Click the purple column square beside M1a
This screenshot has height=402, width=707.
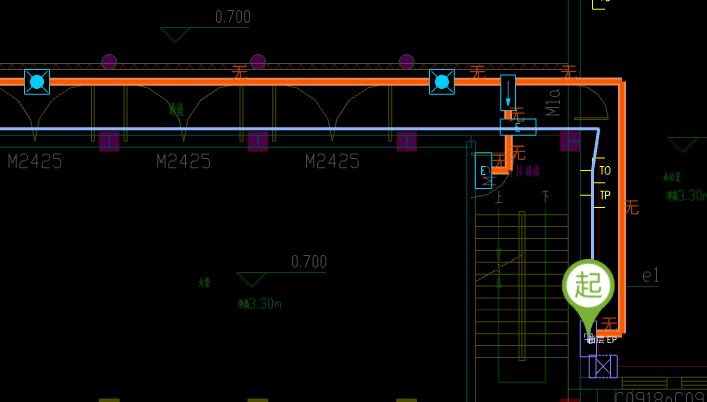pos(569,141)
